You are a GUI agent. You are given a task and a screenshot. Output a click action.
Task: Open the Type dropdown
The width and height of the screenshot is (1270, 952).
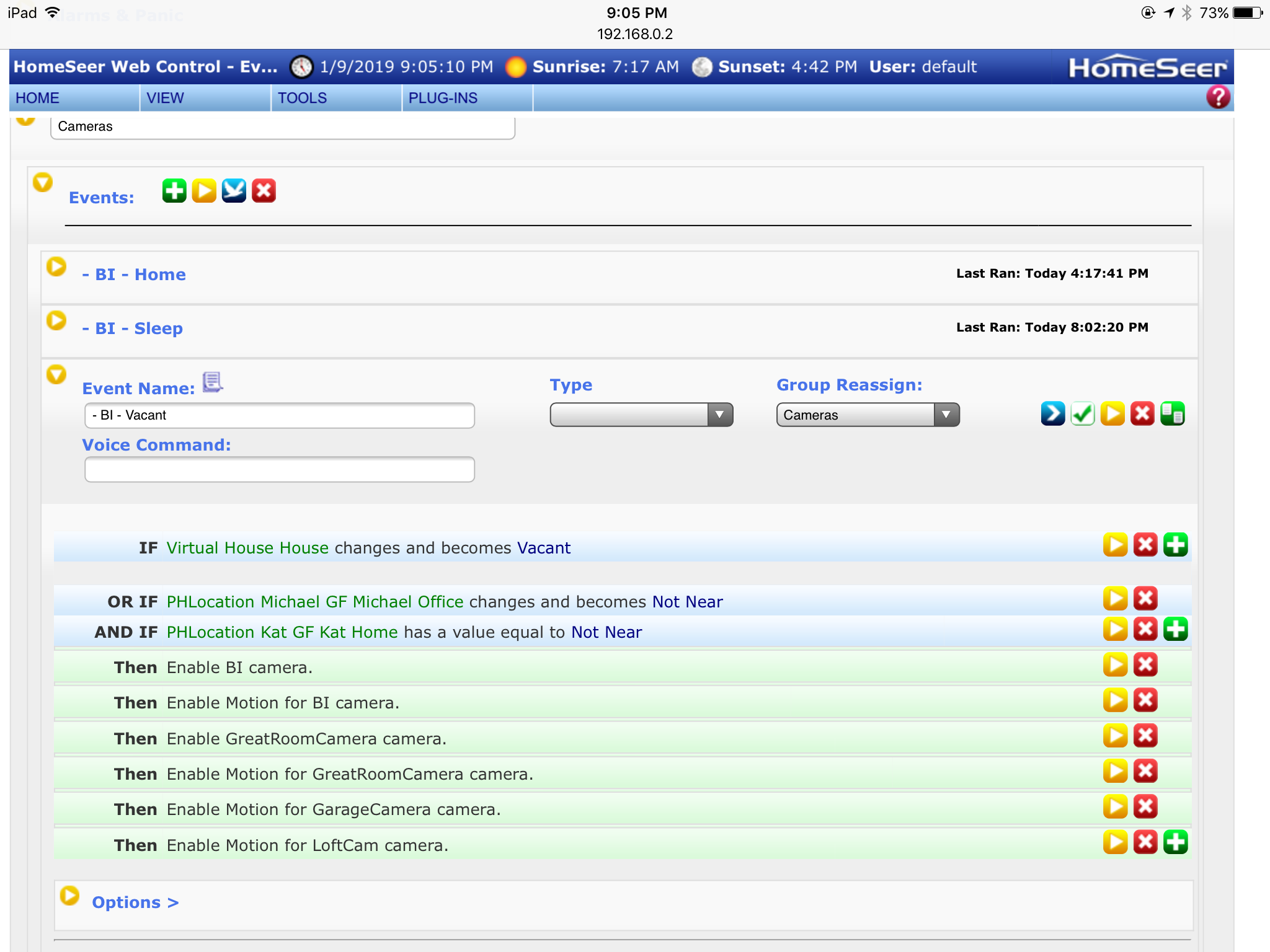click(x=641, y=415)
